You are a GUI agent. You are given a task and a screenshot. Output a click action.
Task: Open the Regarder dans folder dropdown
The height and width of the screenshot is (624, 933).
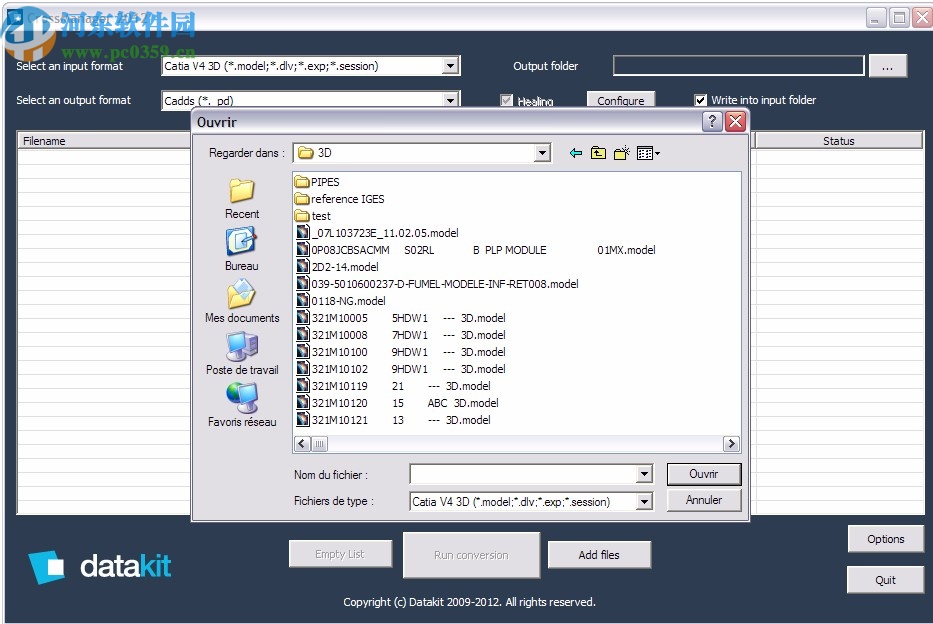(x=545, y=153)
